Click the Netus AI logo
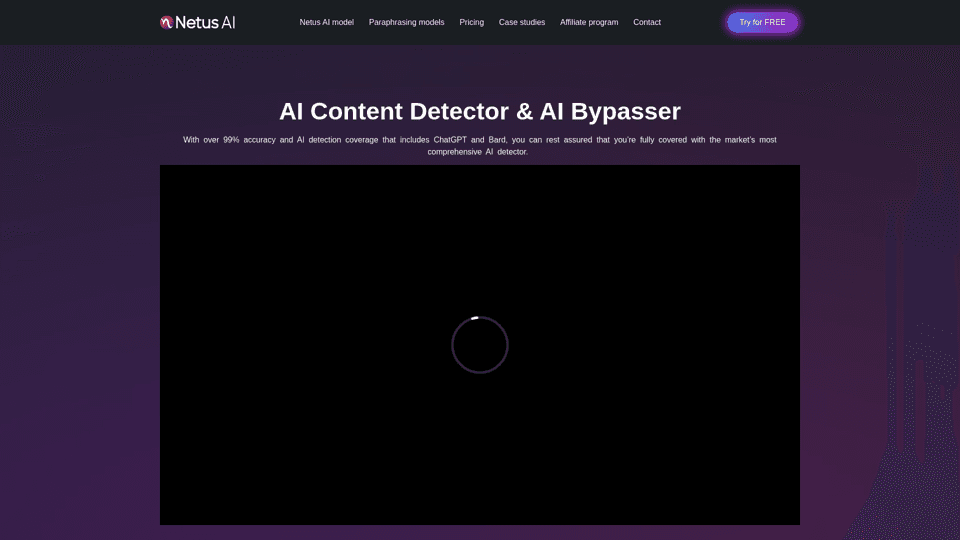The width and height of the screenshot is (960, 540). pos(197,23)
